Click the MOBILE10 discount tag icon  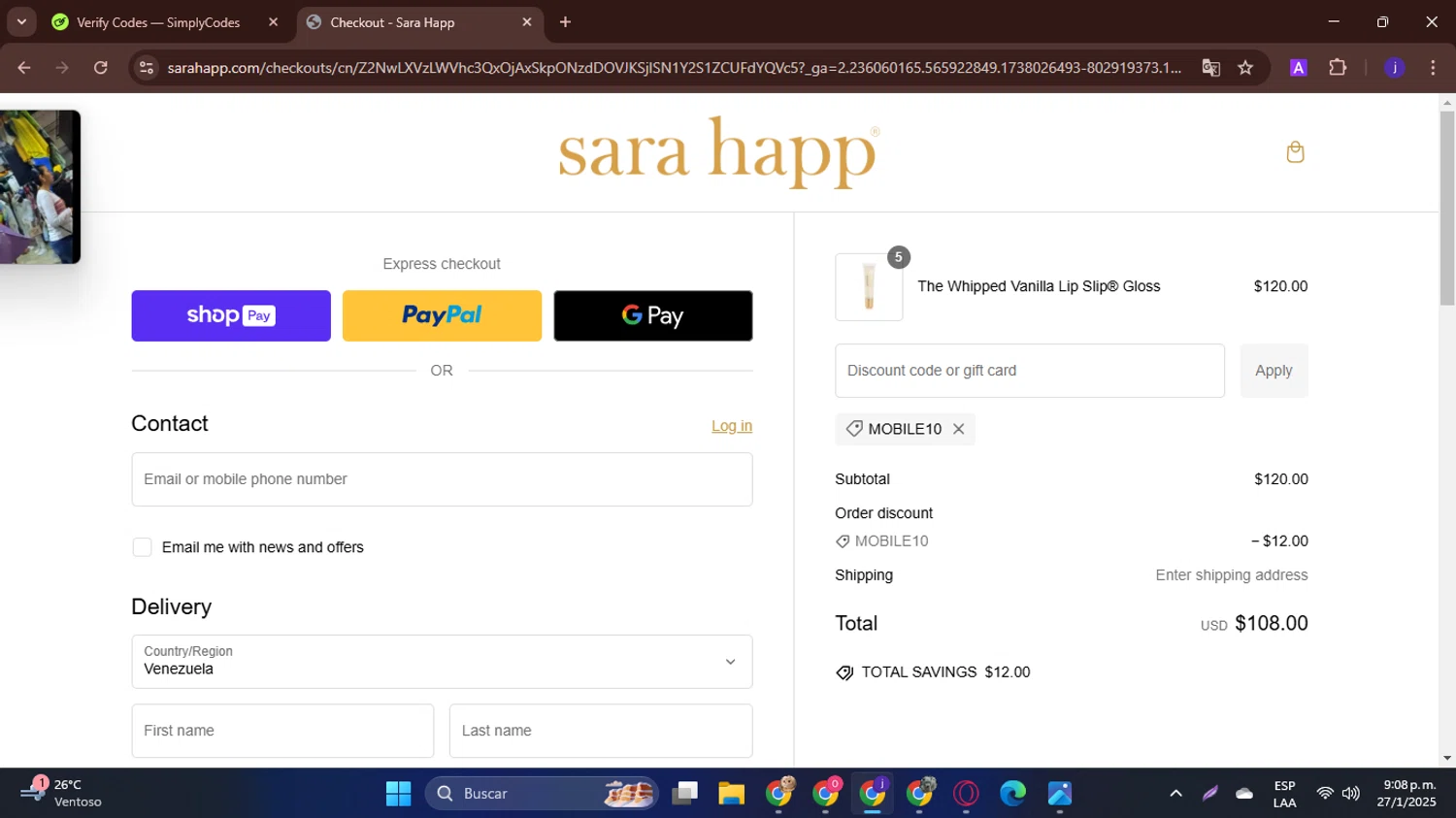click(854, 429)
